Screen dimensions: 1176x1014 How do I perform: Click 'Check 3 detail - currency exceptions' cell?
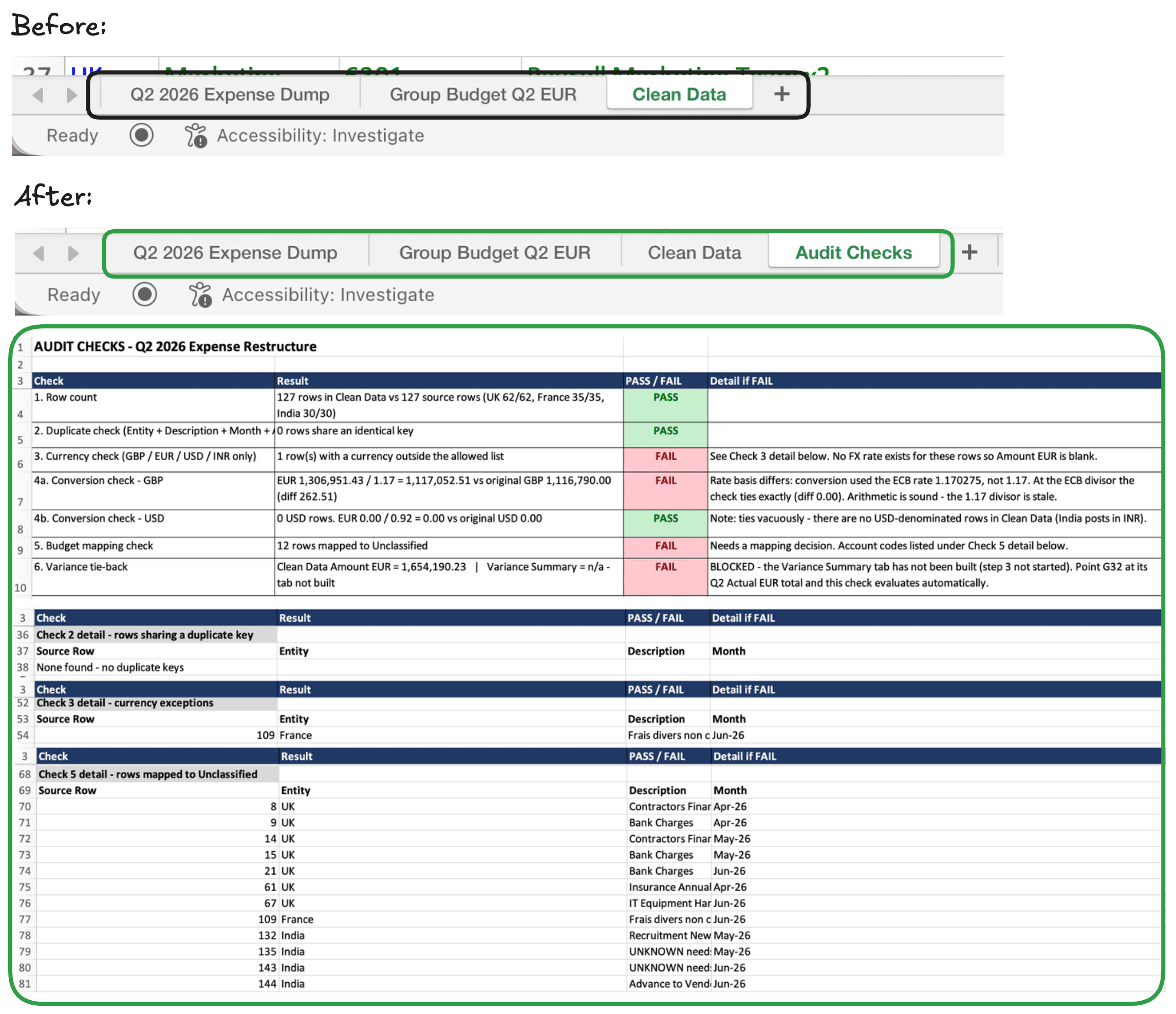pyautogui.click(x=156, y=703)
